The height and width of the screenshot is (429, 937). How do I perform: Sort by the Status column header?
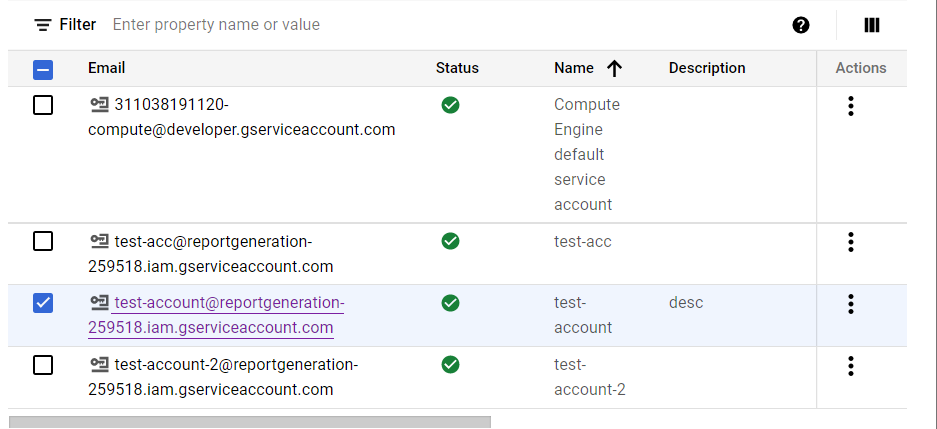(457, 68)
